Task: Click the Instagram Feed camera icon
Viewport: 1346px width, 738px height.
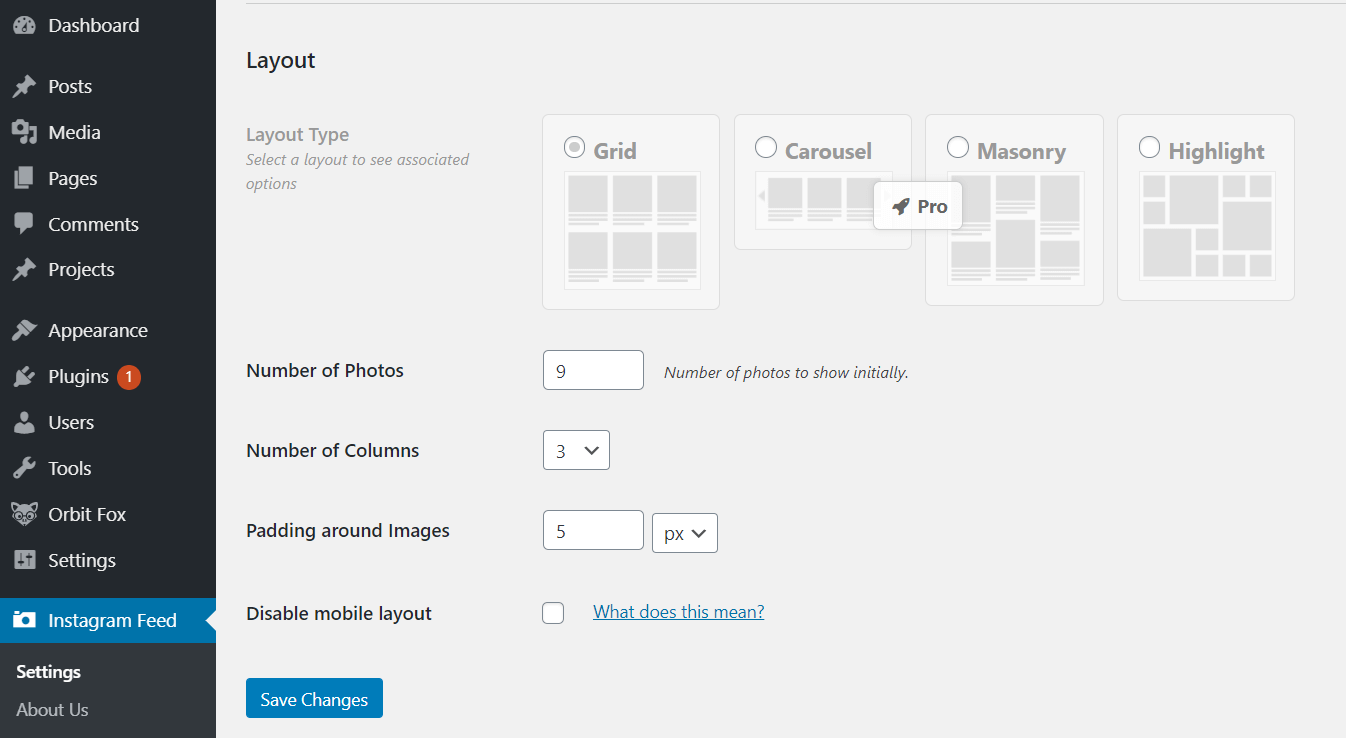Action: pos(24,620)
